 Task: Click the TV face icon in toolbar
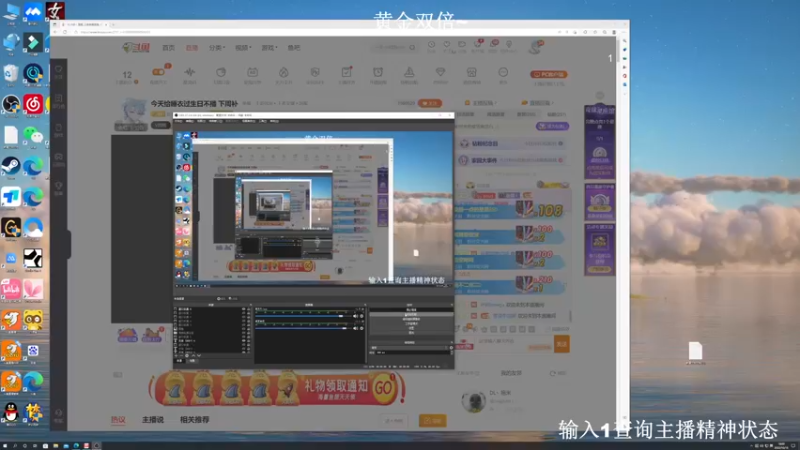(x=253, y=72)
